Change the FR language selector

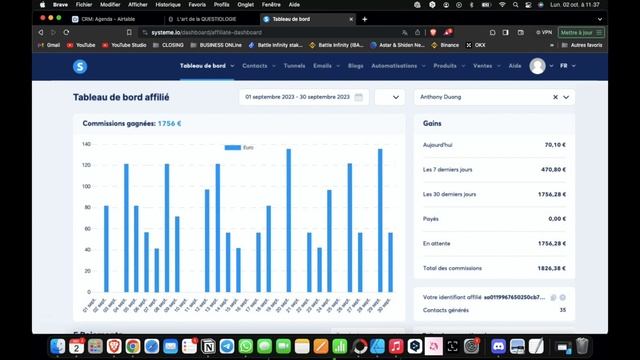pyautogui.click(x=568, y=66)
